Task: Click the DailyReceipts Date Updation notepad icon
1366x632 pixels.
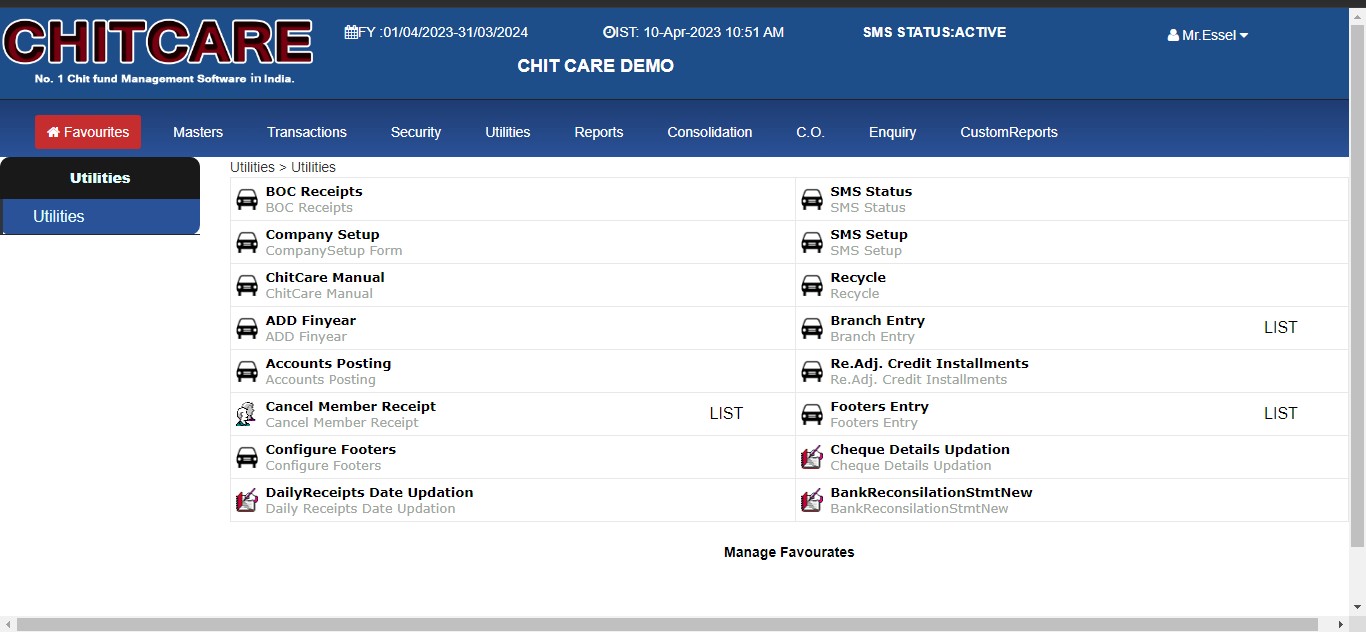Action: (x=247, y=500)
